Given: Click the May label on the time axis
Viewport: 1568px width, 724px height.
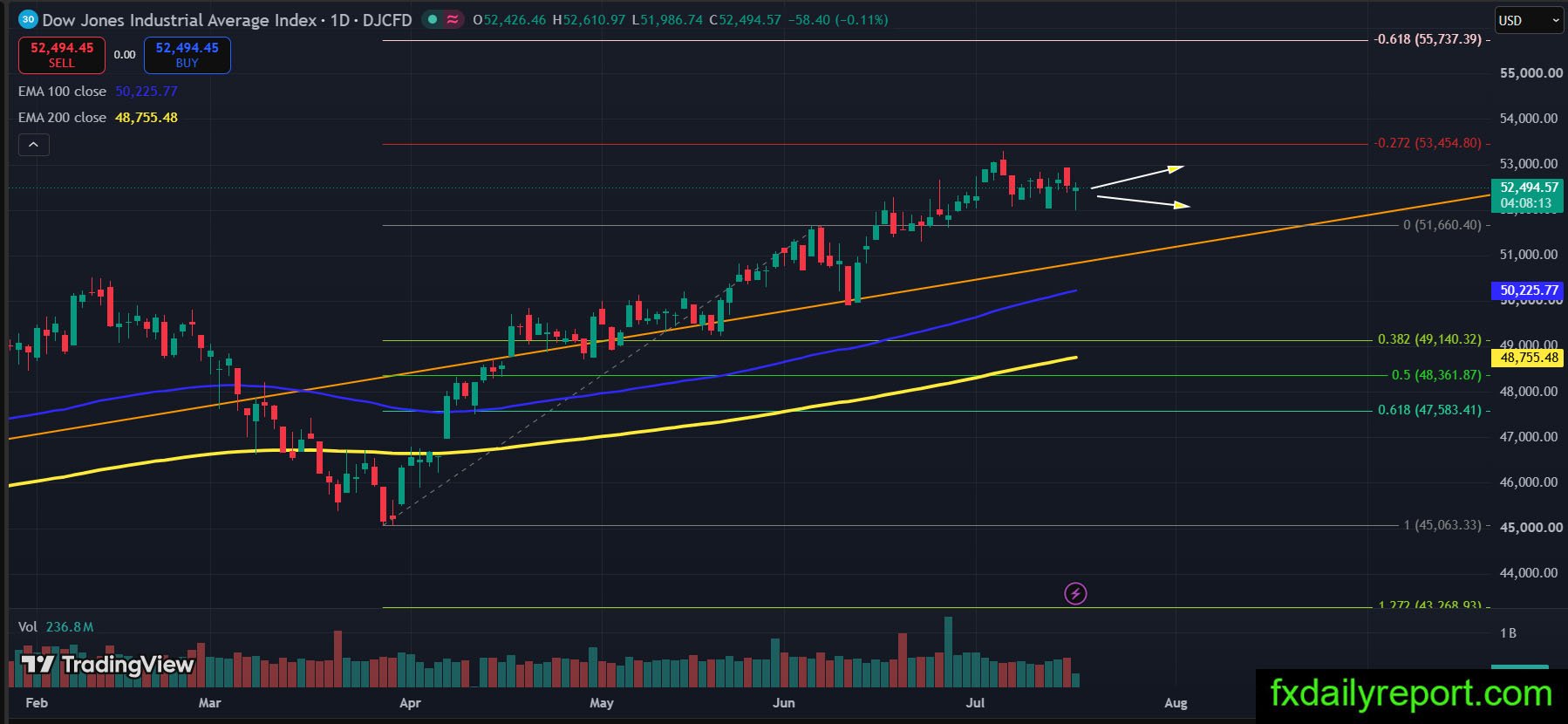Looking at the screenshot, I should [602, 703].
